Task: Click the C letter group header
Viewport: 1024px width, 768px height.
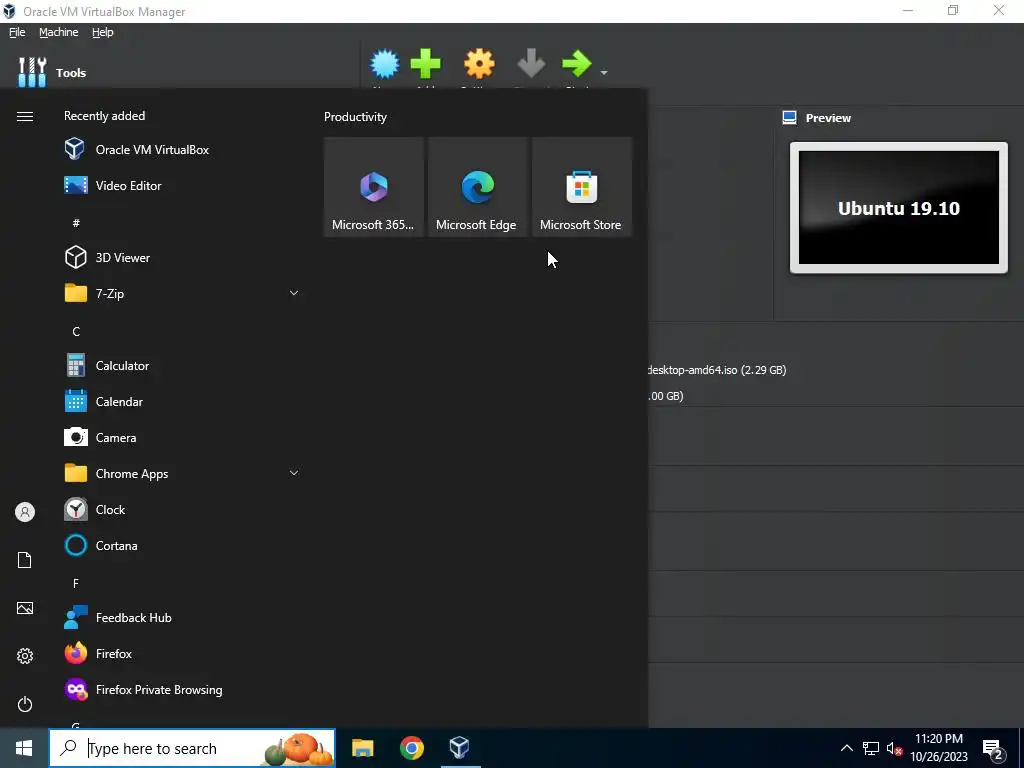Action: click(x=76, y=332)
